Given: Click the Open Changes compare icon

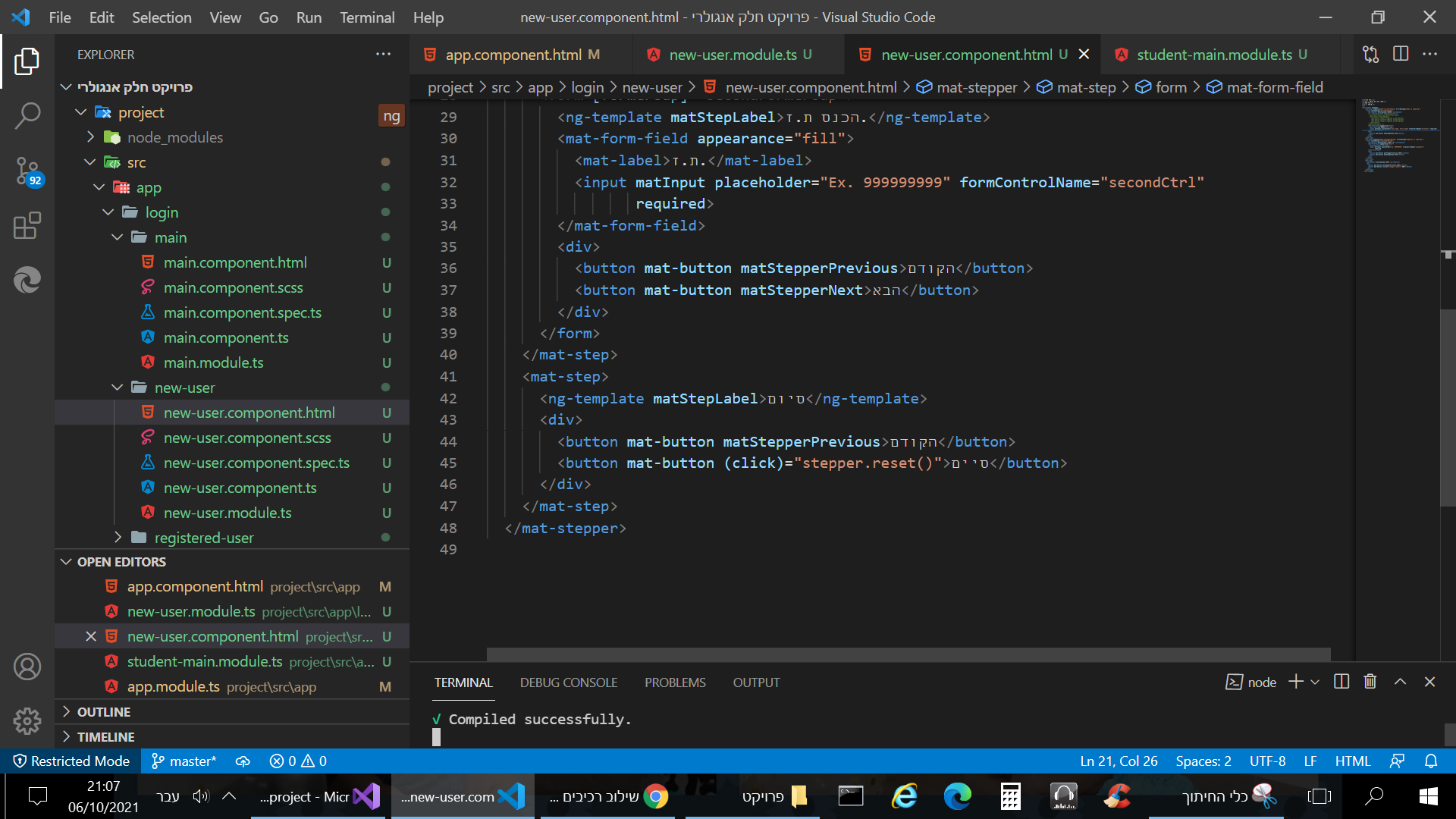Looking at the screenshot, I should tap(1370, 54).
